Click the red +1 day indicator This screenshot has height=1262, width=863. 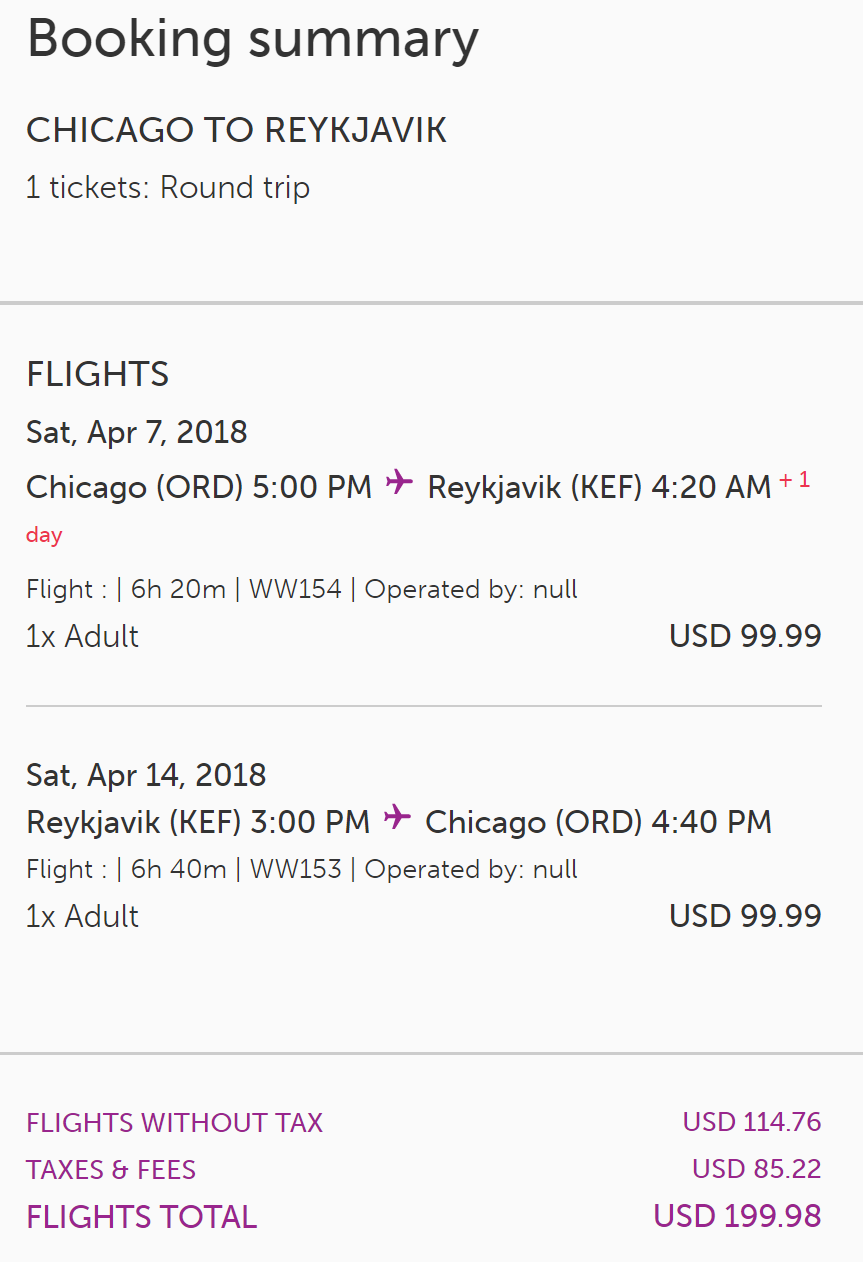794,482
